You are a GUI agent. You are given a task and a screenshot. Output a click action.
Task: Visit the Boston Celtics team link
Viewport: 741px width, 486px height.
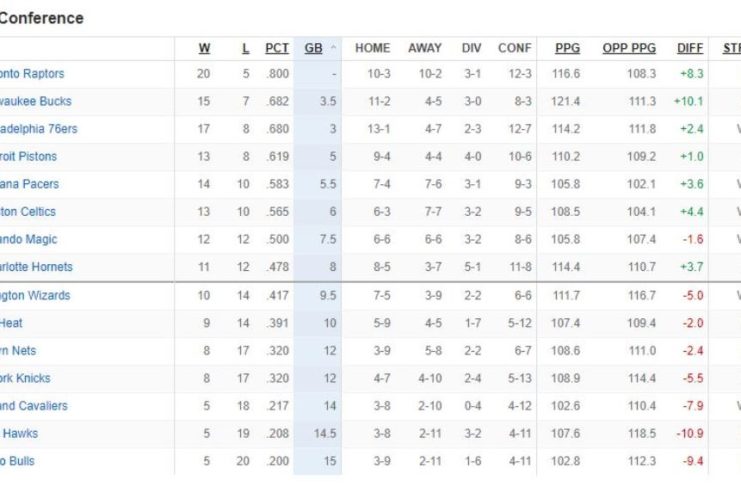(28, 212)
